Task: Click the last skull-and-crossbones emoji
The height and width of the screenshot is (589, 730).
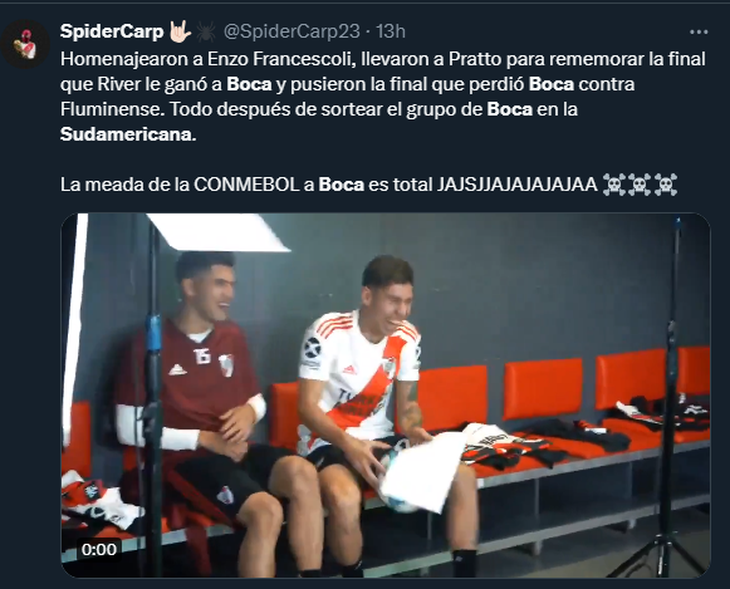Action: pyautogui.click(x=666, y=184)
